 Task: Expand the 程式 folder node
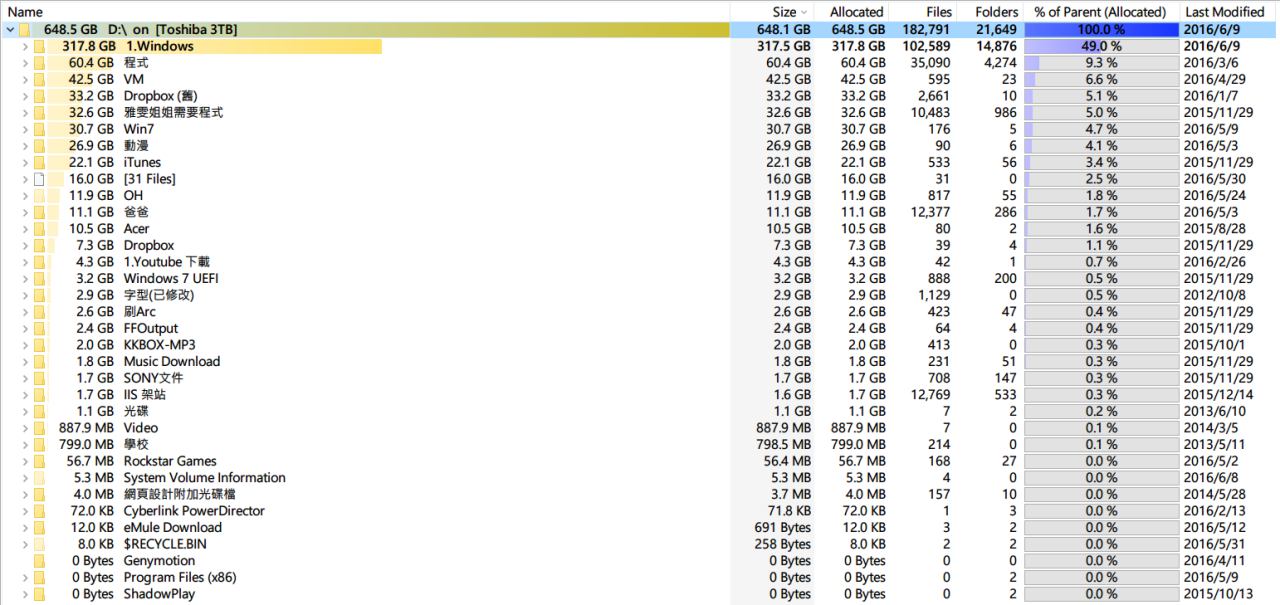pos(24,63)
